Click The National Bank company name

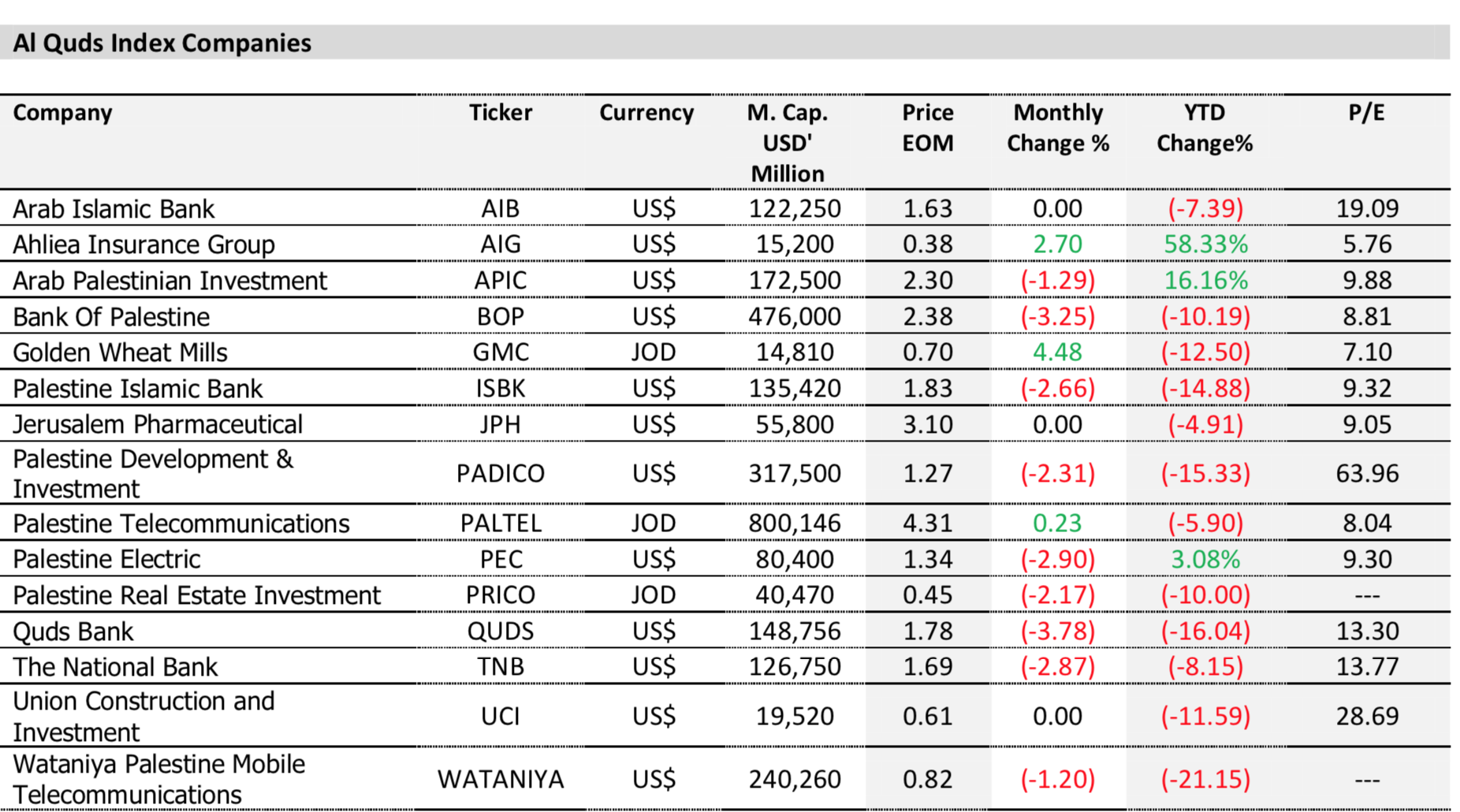point(115,667)
